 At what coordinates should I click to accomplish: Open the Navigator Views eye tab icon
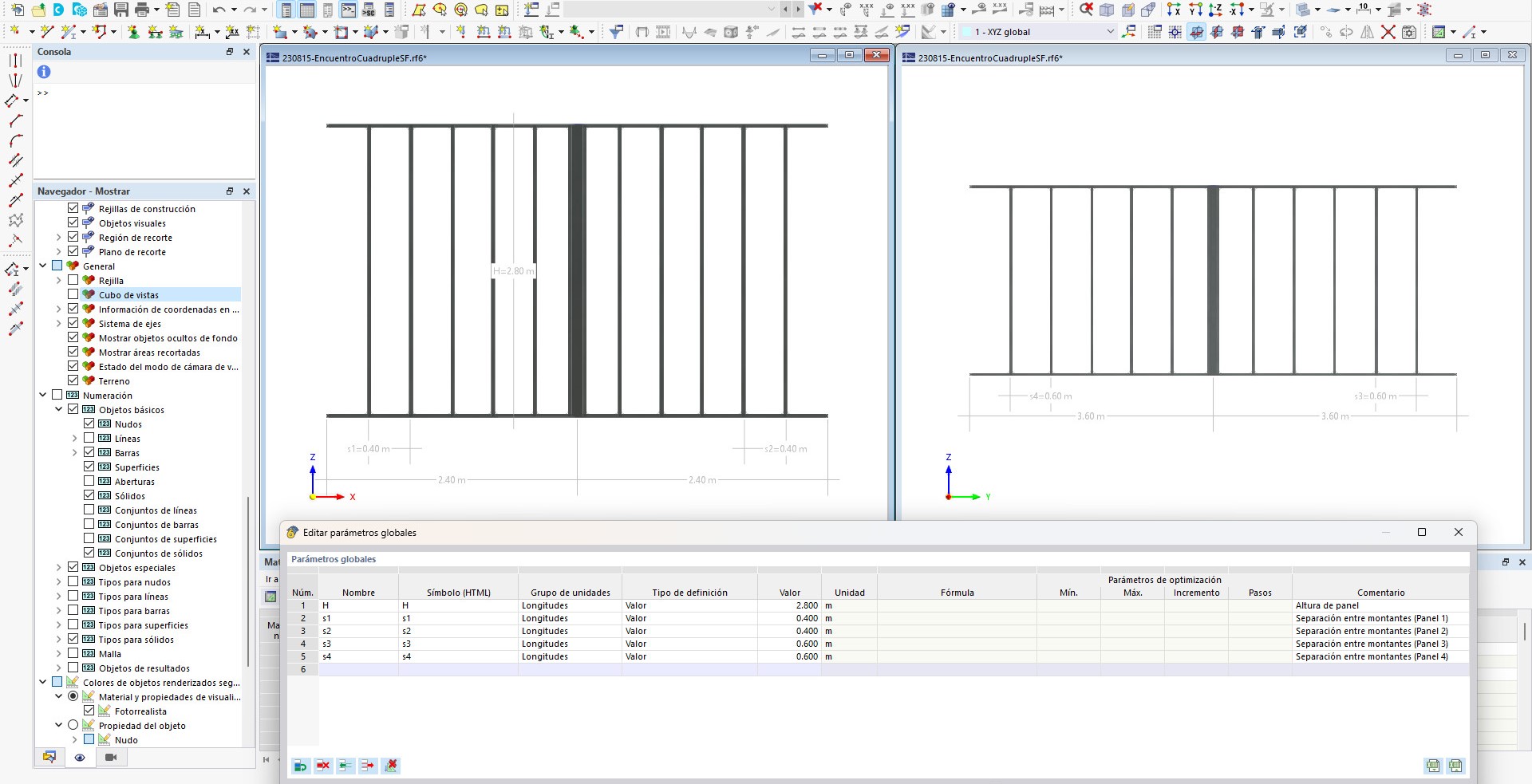pos(80,758)
